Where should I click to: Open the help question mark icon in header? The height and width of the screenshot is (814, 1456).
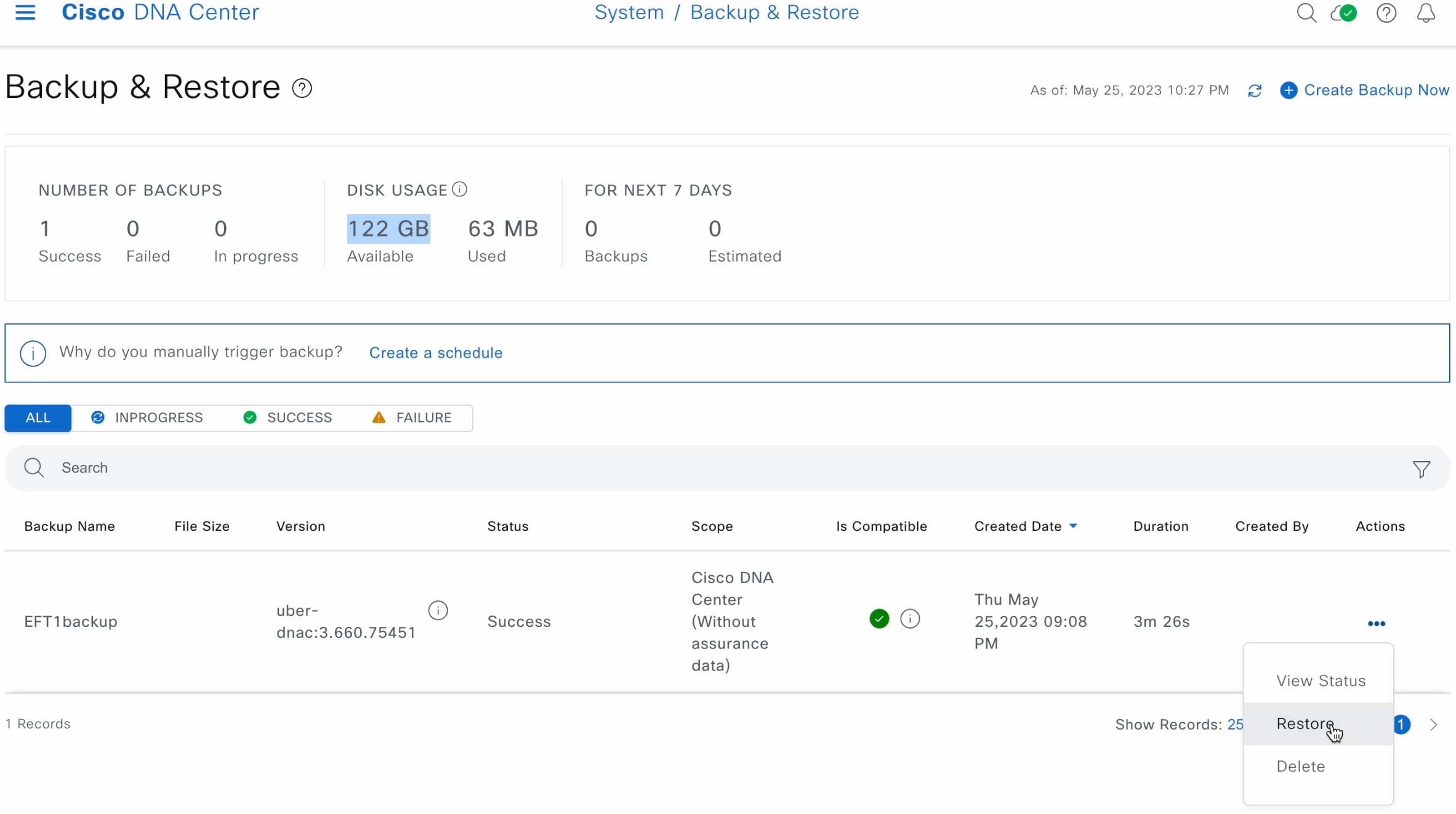[1386, 13]
